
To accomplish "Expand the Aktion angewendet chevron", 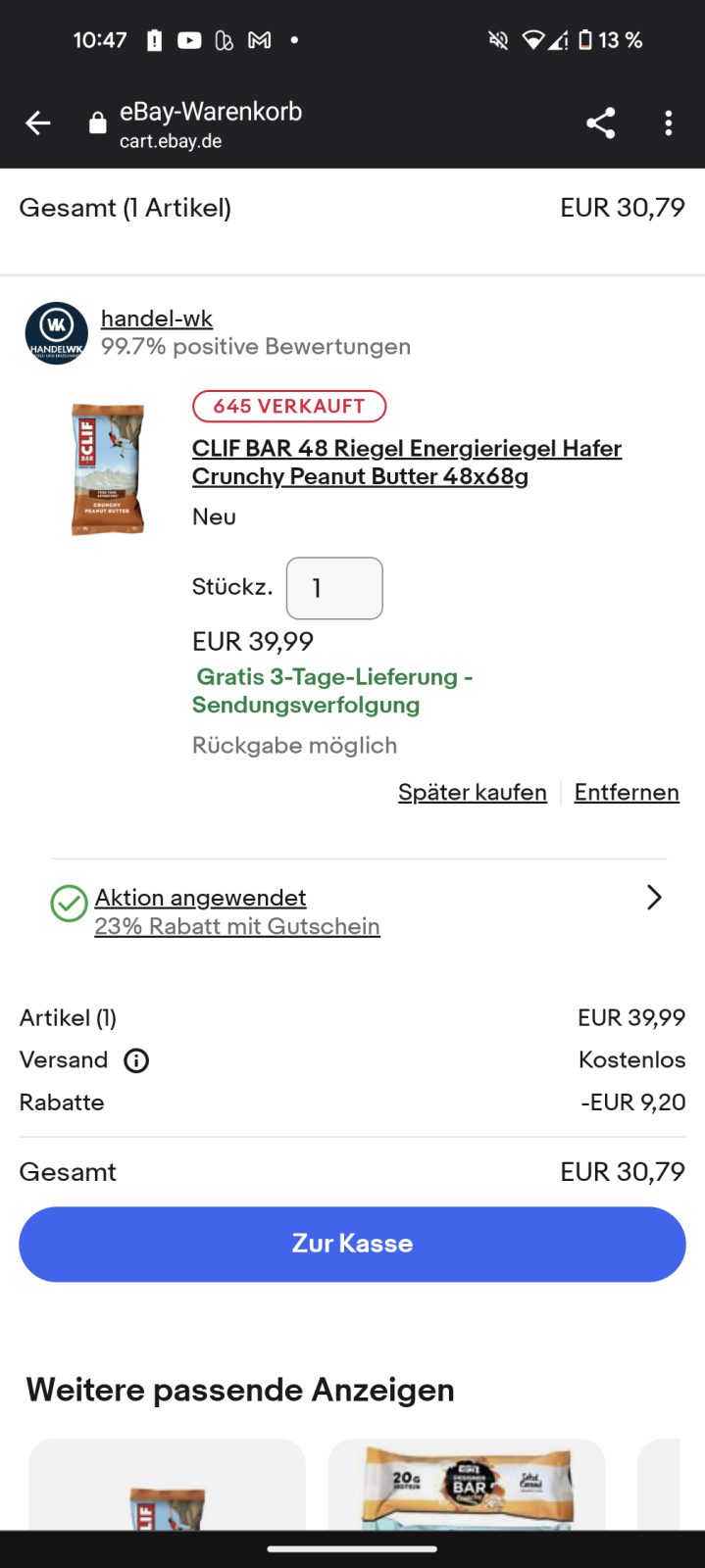I will tap(654, 898).
